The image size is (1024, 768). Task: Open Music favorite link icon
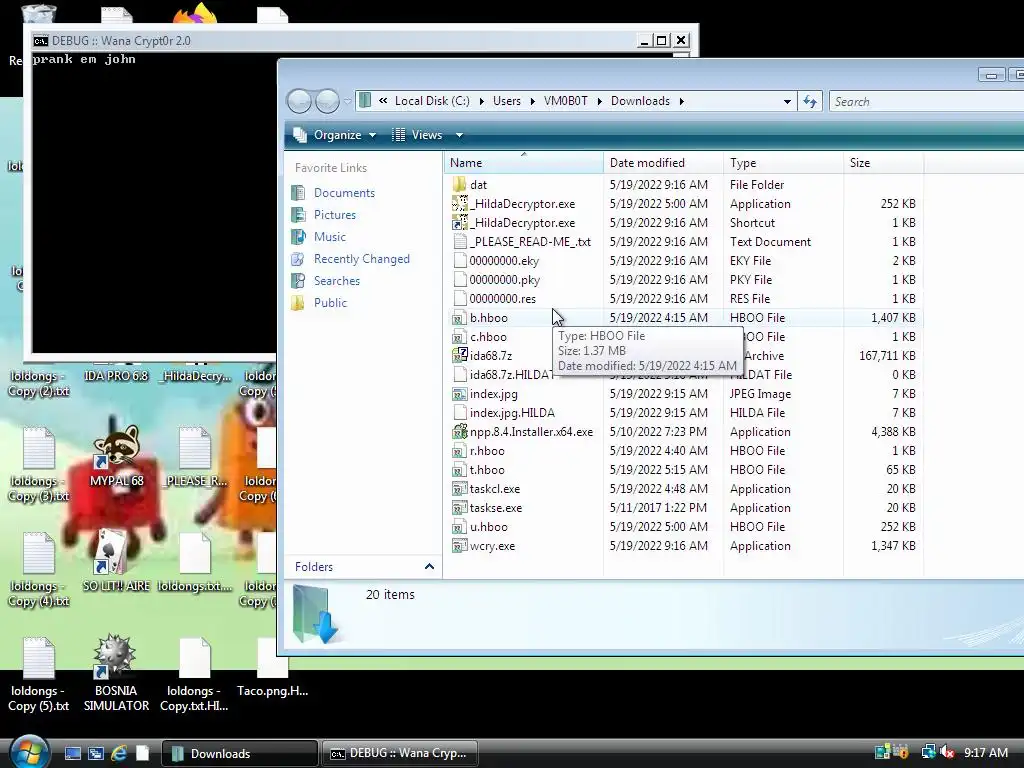click(x=298, y=236)
